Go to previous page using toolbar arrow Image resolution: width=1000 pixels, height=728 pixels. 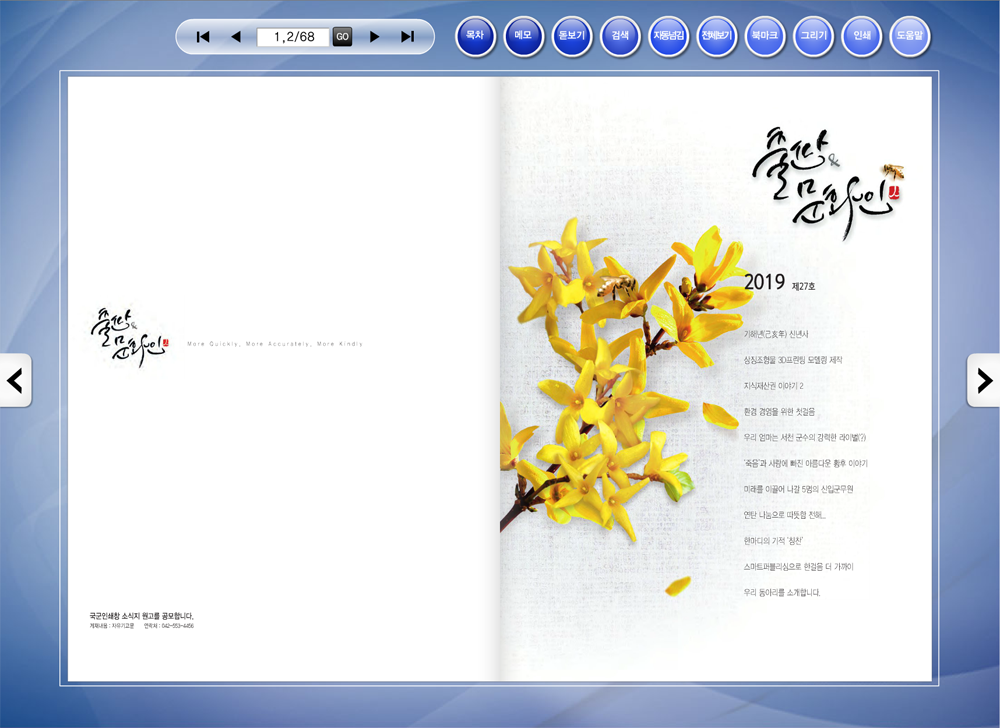(236, 37)
